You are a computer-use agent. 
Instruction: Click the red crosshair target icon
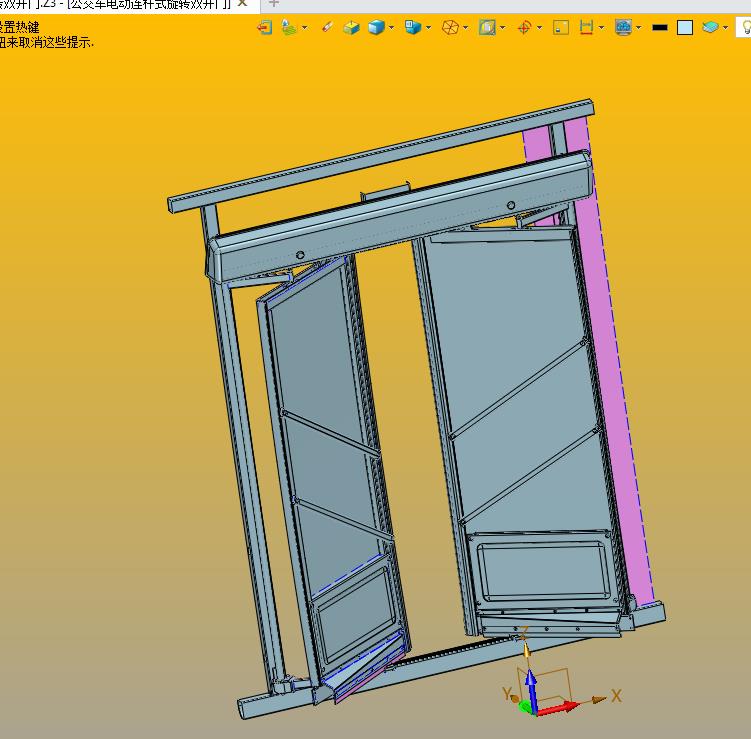(x=523, y=27)
